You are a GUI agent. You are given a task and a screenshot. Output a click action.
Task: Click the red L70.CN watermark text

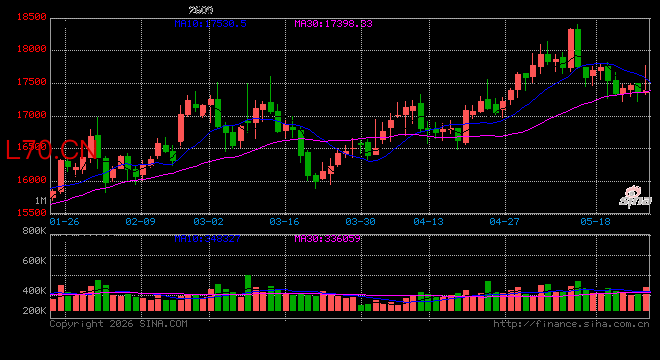[x=52, y=149]
